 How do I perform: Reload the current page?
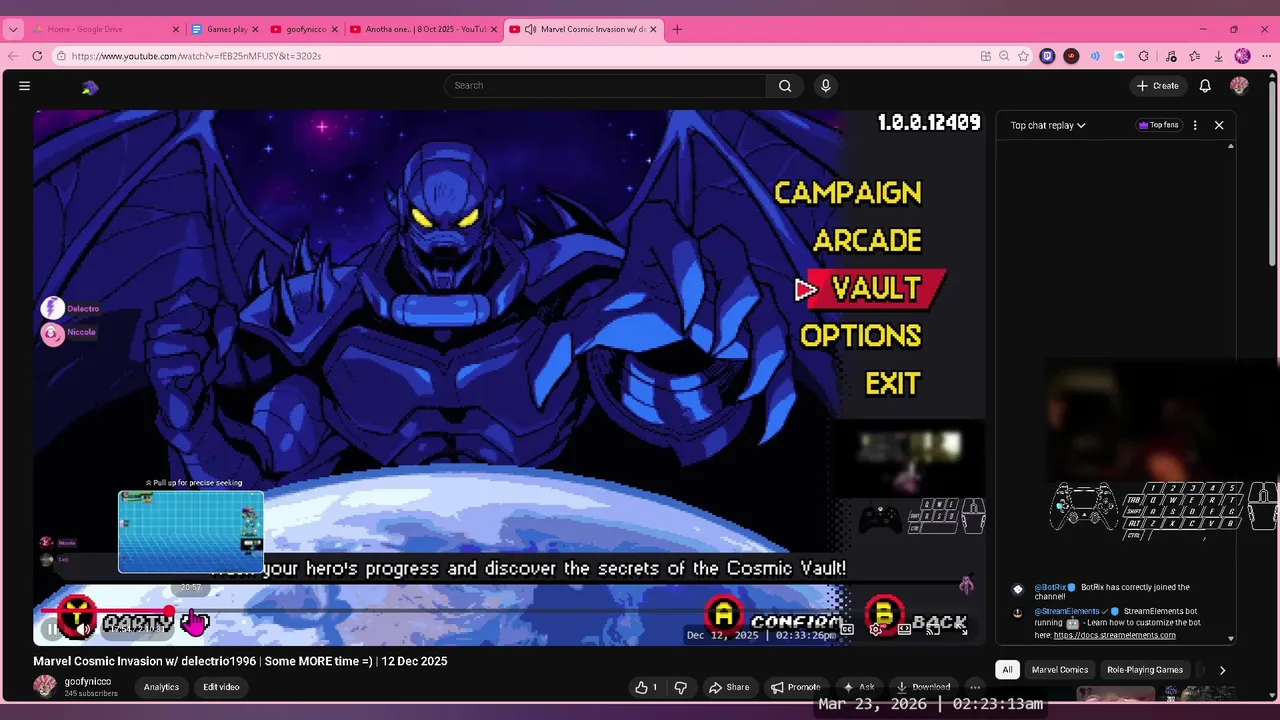37,56
